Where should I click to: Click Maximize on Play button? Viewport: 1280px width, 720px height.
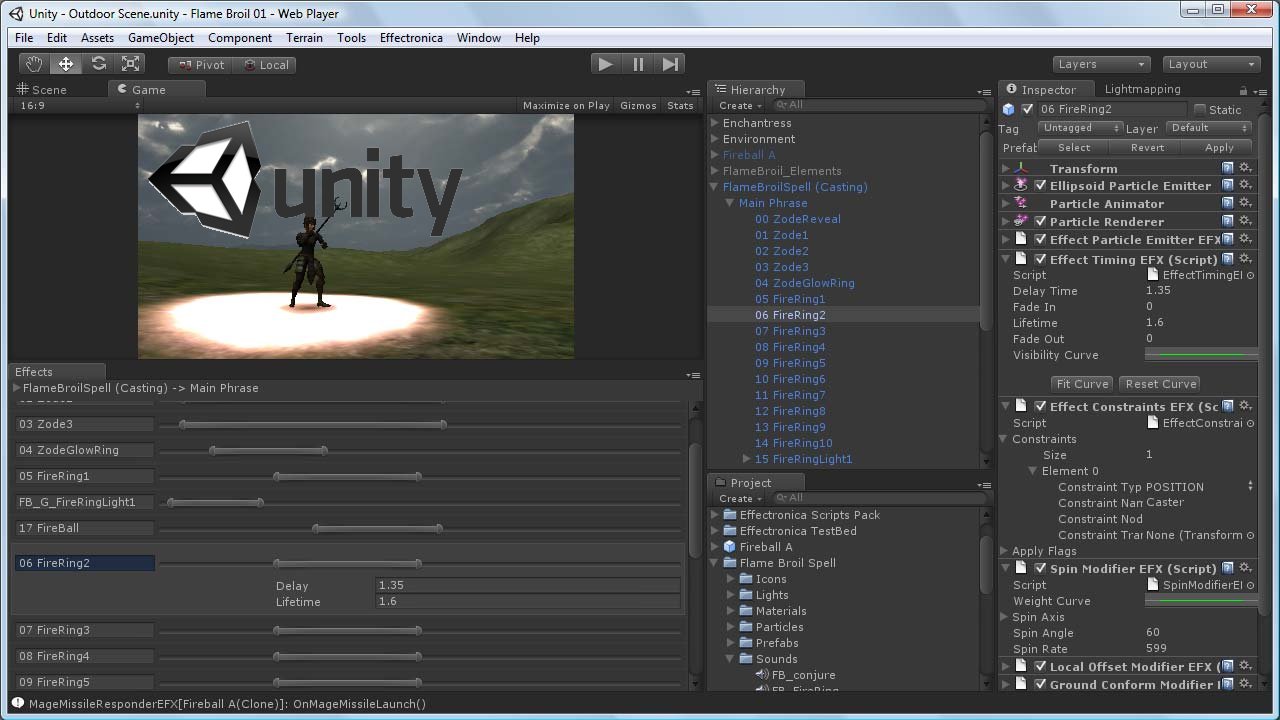pyautogui.click(x=566, y=105)
